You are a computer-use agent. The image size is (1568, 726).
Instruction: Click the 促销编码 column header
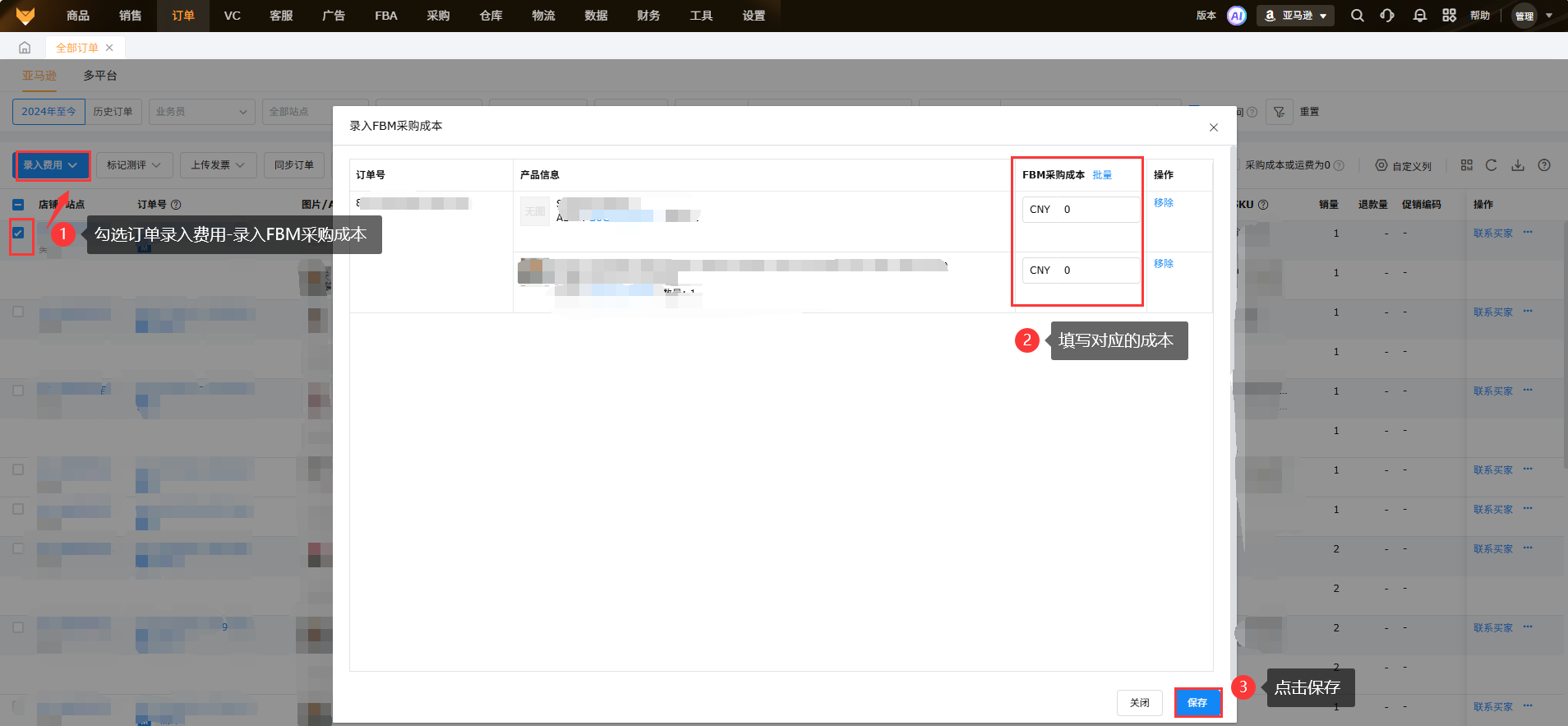click(1422, 205)
